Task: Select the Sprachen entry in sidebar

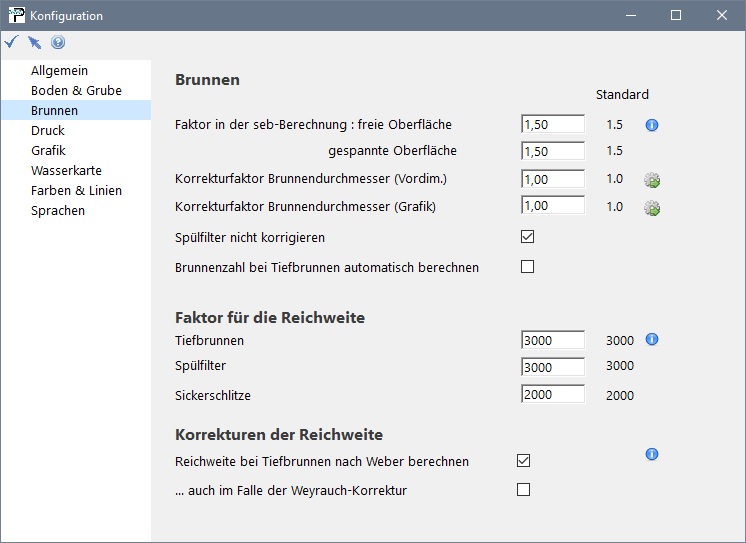Action: (x=58, y=211)
